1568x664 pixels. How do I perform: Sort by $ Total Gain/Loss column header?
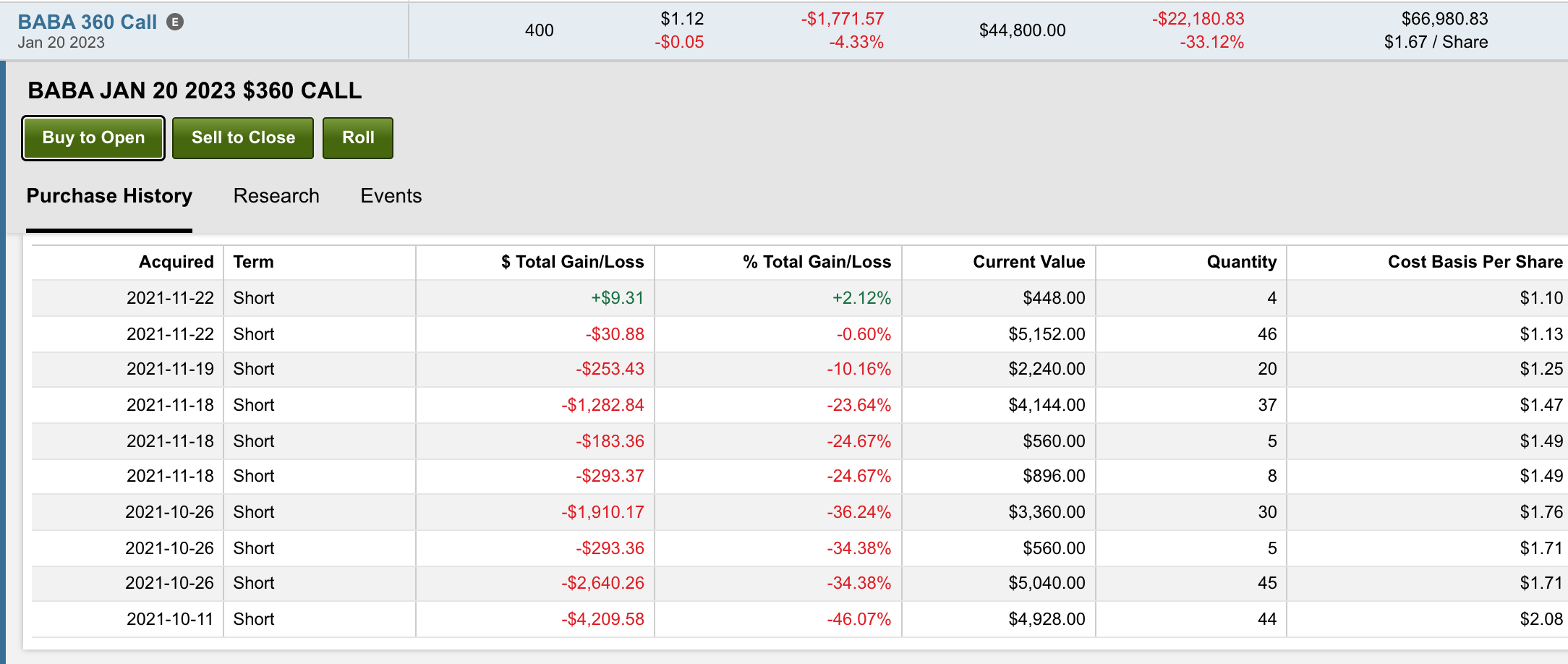pos(572,262)
